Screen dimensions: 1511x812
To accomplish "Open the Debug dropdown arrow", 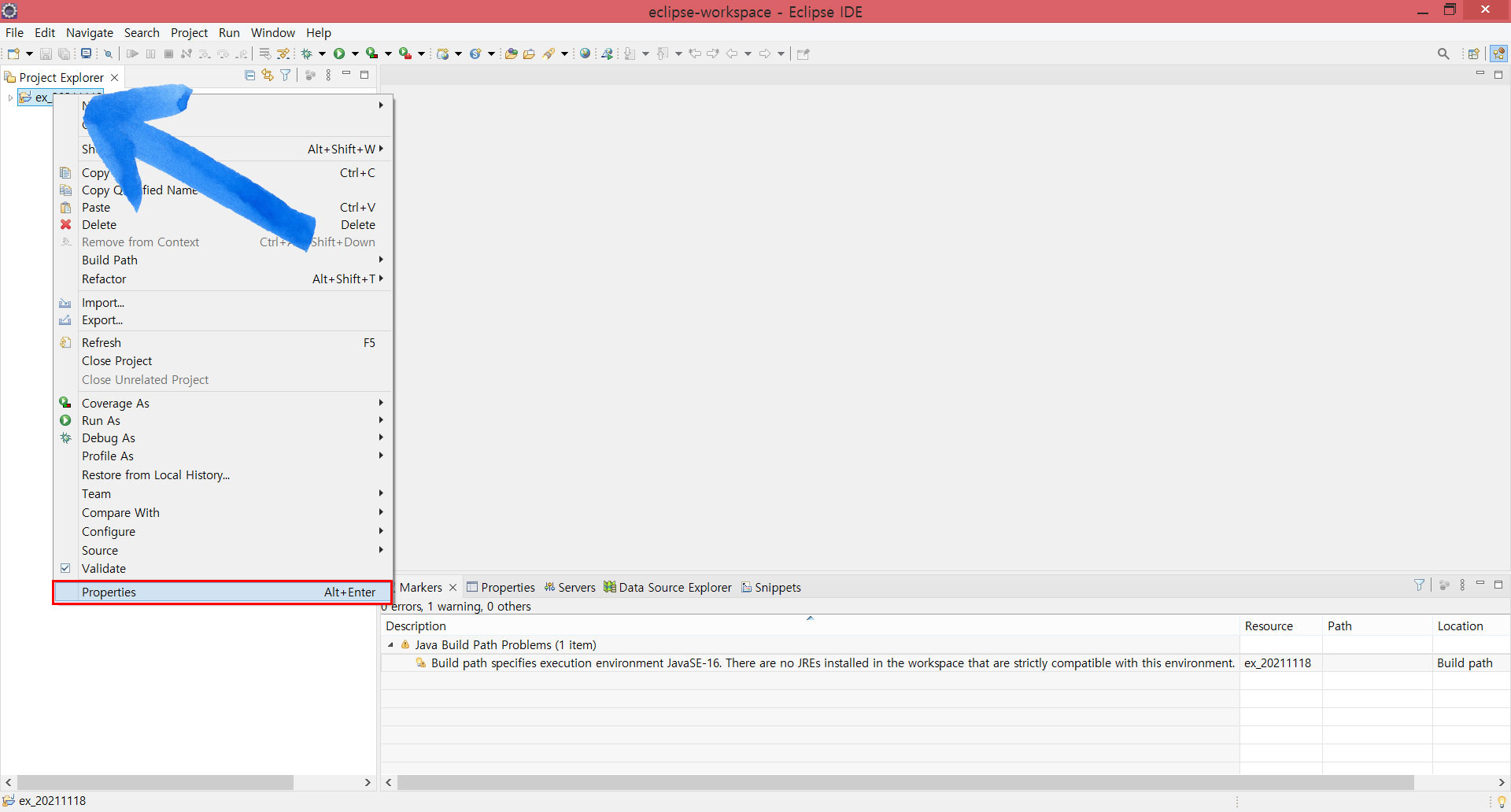I will click(322, 54).
